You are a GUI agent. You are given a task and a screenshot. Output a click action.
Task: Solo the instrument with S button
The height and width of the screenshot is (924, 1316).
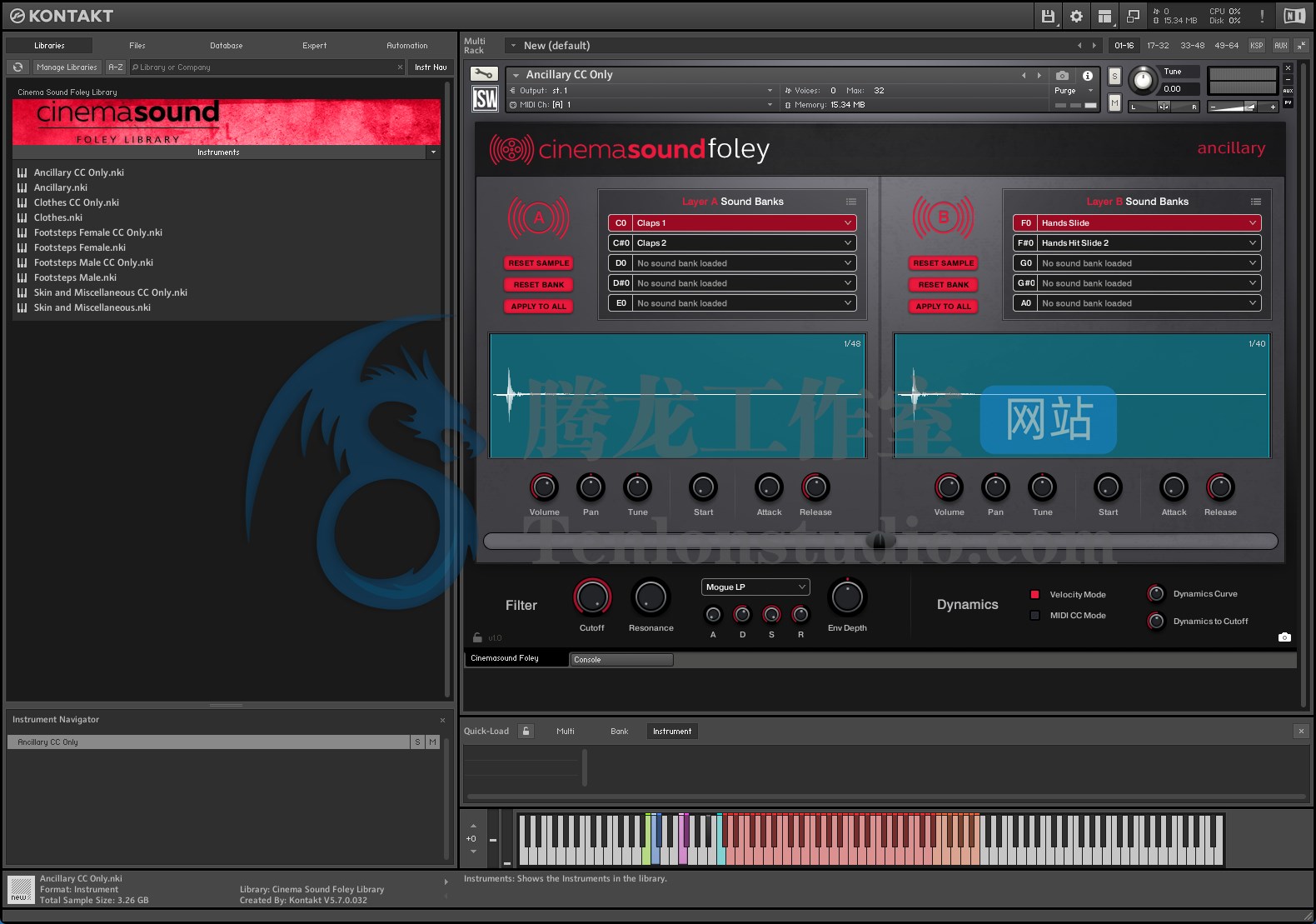[x=1114, y=77]
